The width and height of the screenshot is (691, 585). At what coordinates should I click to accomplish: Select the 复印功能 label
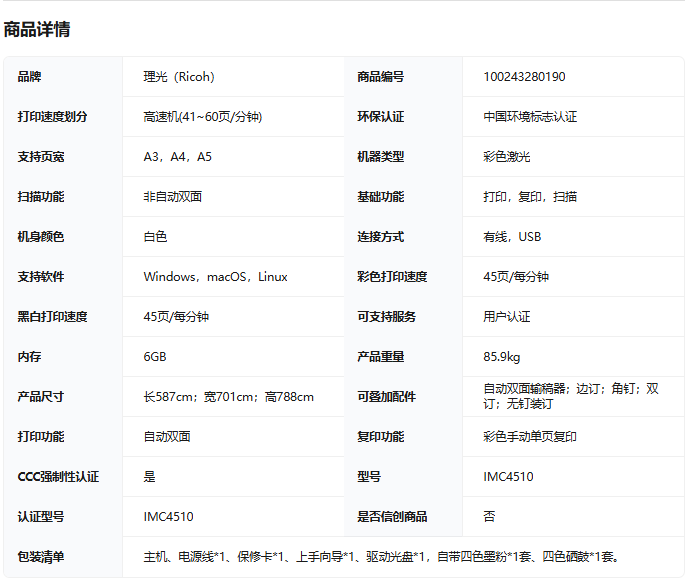pyautogui.click(x=381, y=437)
